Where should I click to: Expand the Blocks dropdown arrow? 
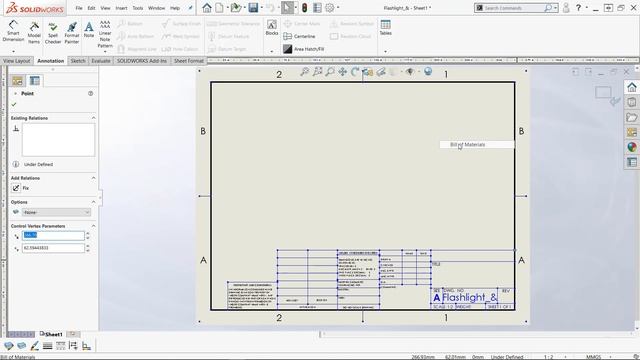tap(272, 51)
